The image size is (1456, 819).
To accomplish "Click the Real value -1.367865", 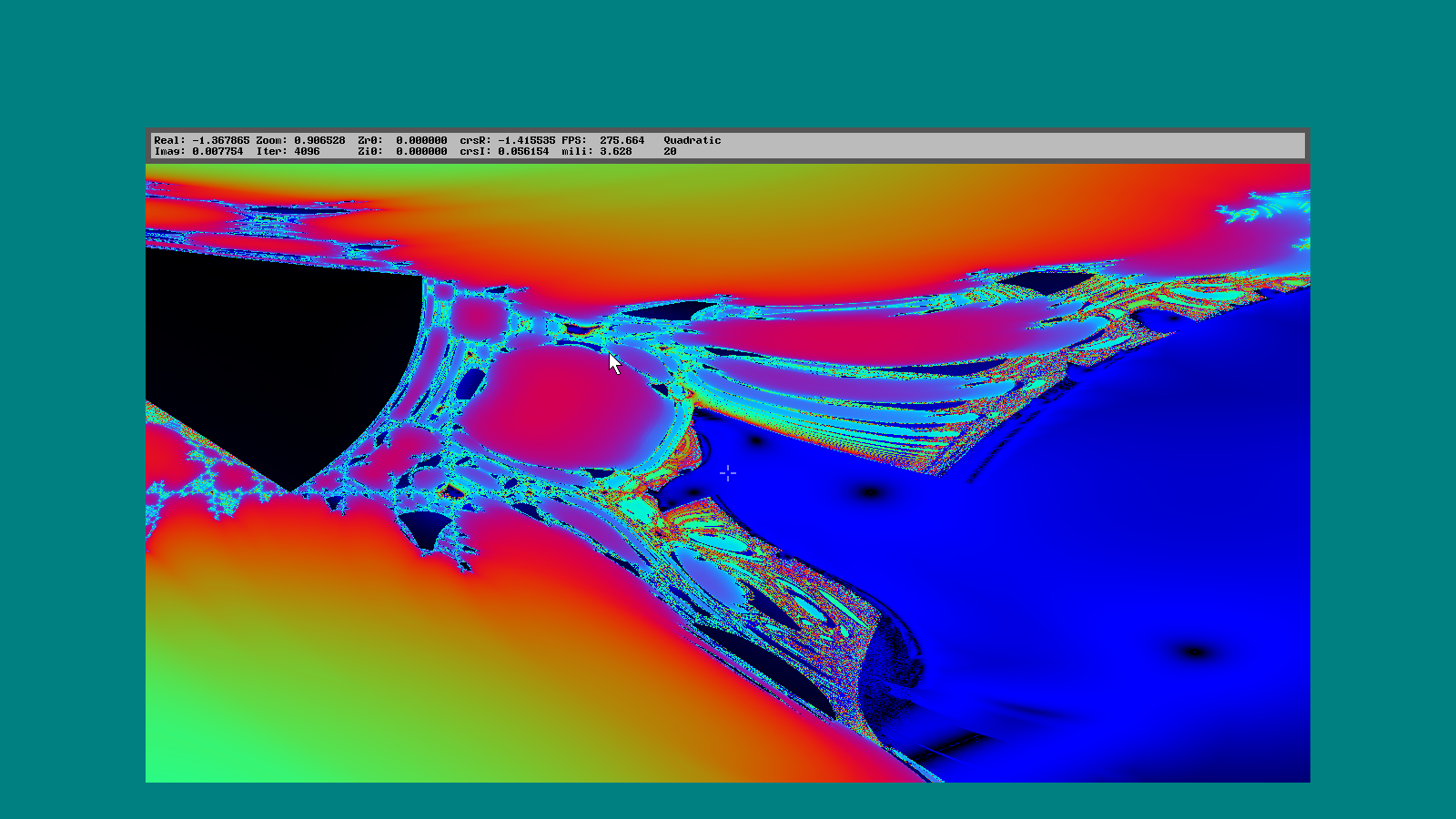I will 221,140.
